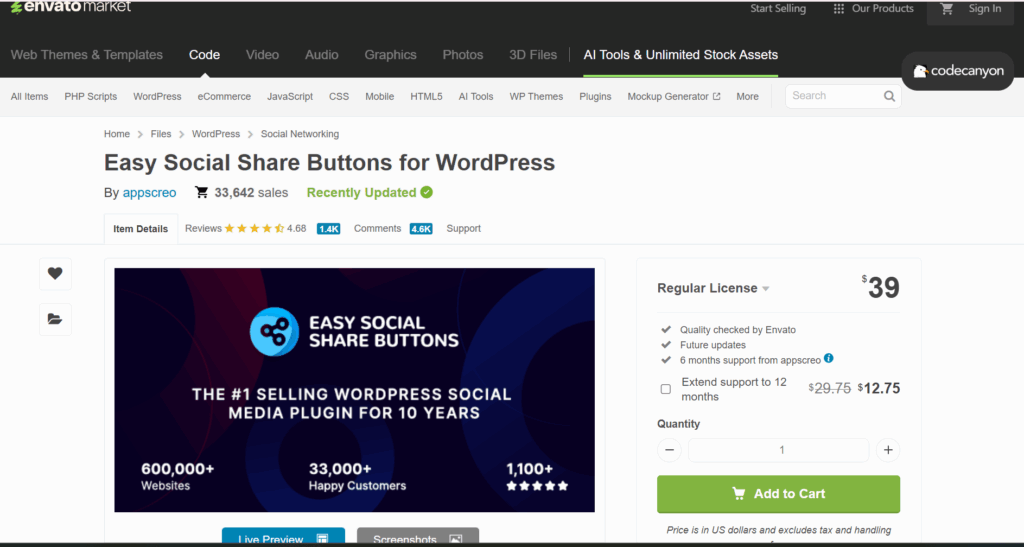The width and height of the screenshot is (1024, 547).
Task: Open the Video category
Action: click(x=263, y=55)
